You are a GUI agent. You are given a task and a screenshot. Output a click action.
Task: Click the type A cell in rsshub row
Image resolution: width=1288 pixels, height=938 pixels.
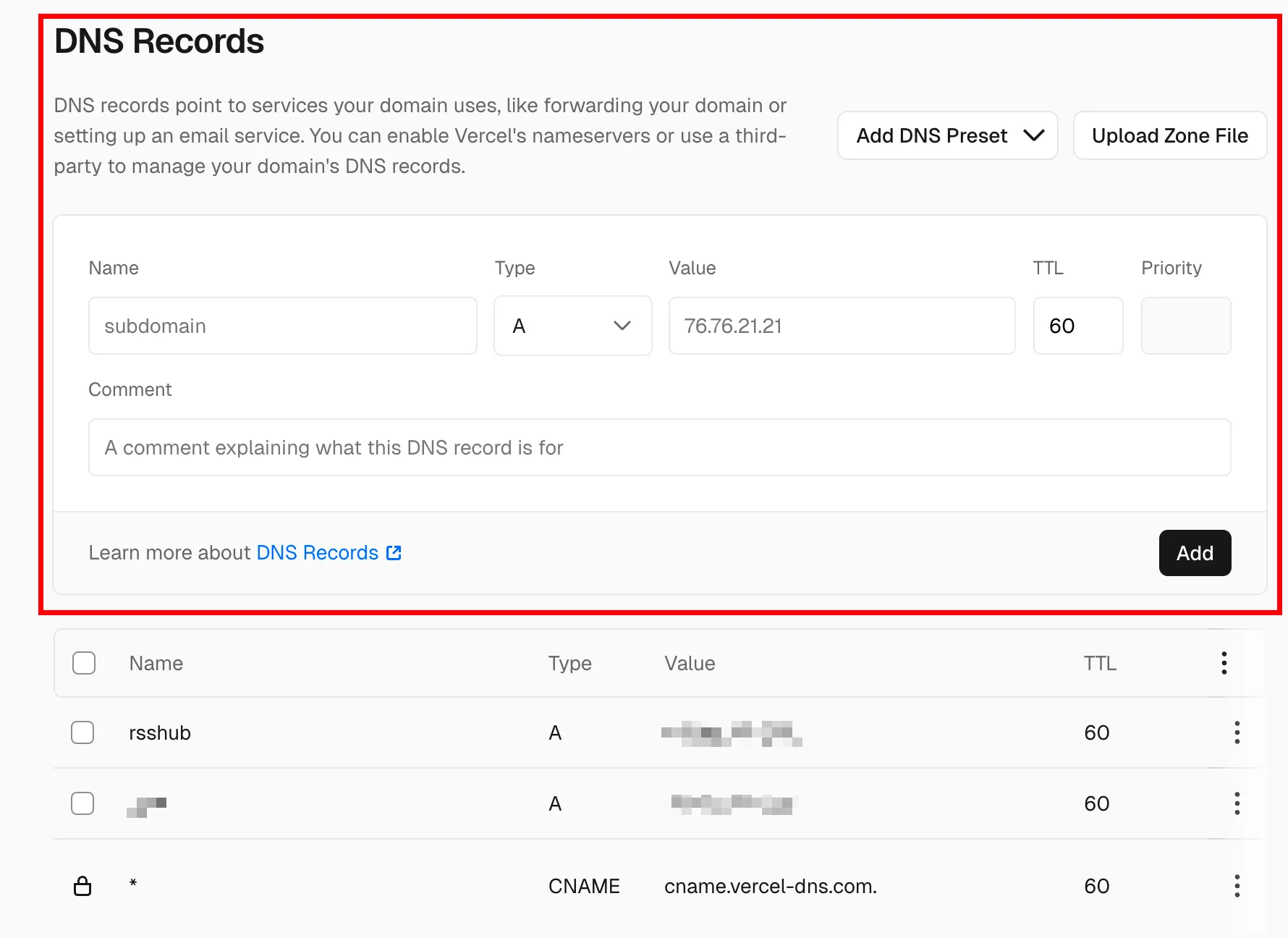[x=555, y=732]
